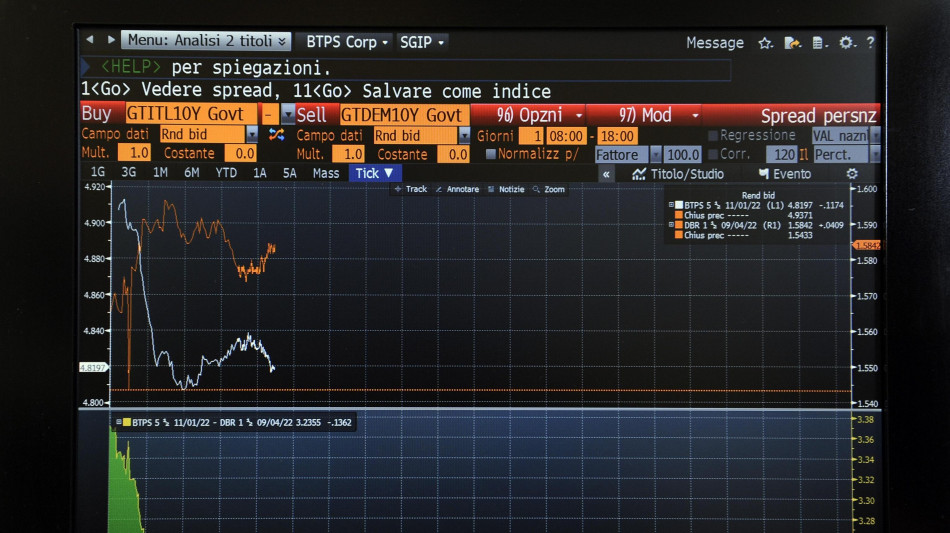Viewport: 950px width, 533px height.
Task: Click the 18:00 end time field
Action: click(617, 136)
